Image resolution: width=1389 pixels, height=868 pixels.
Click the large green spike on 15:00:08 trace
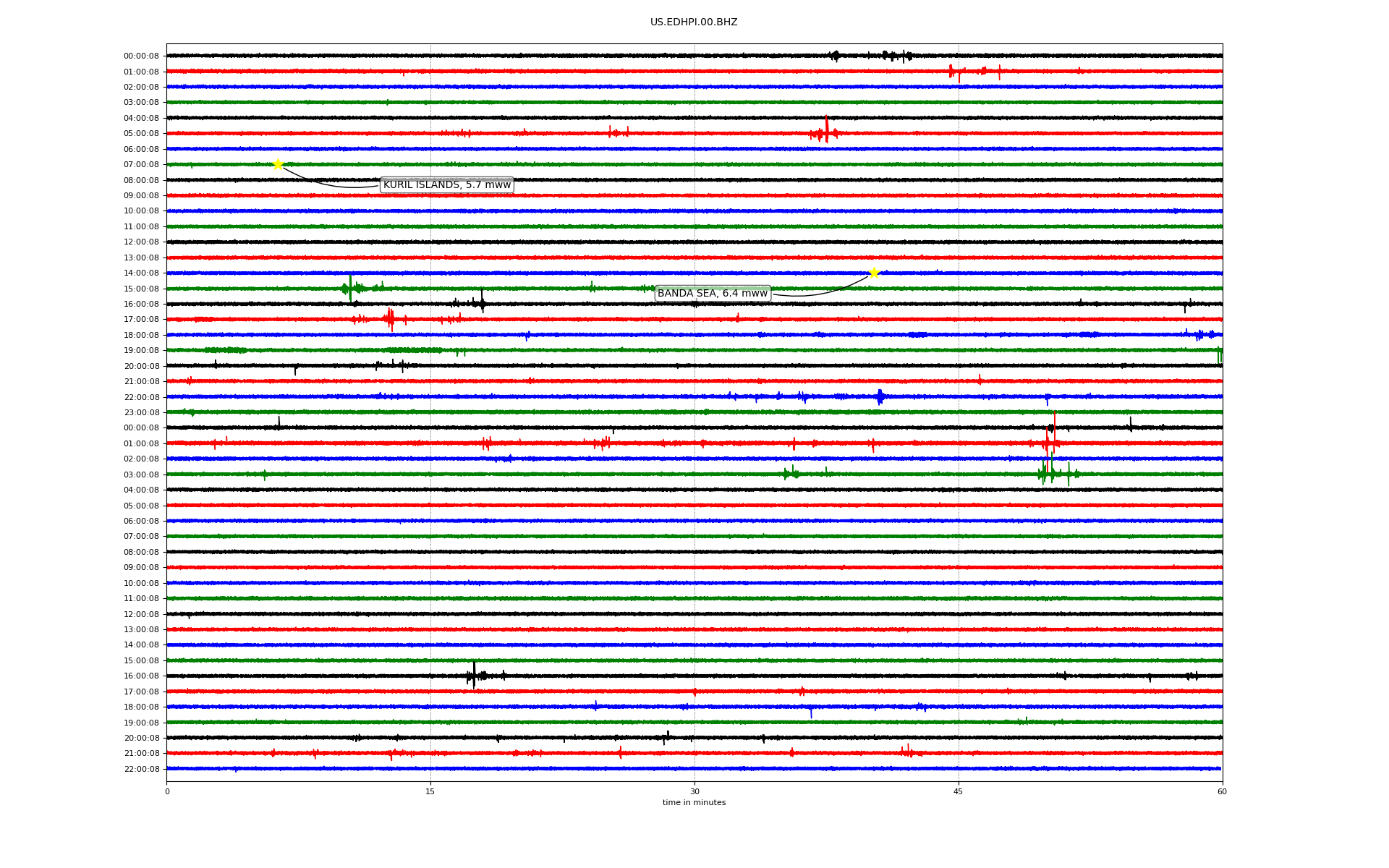(350, 287)
